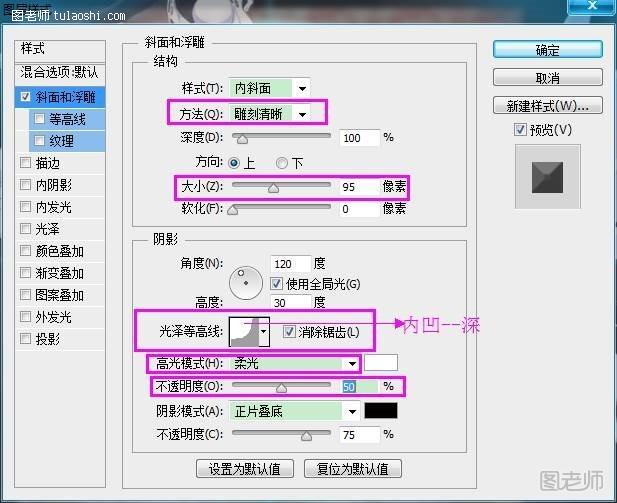Open the 样式 list header
This screenshot has width=617, height=503.
coord(60,50)
